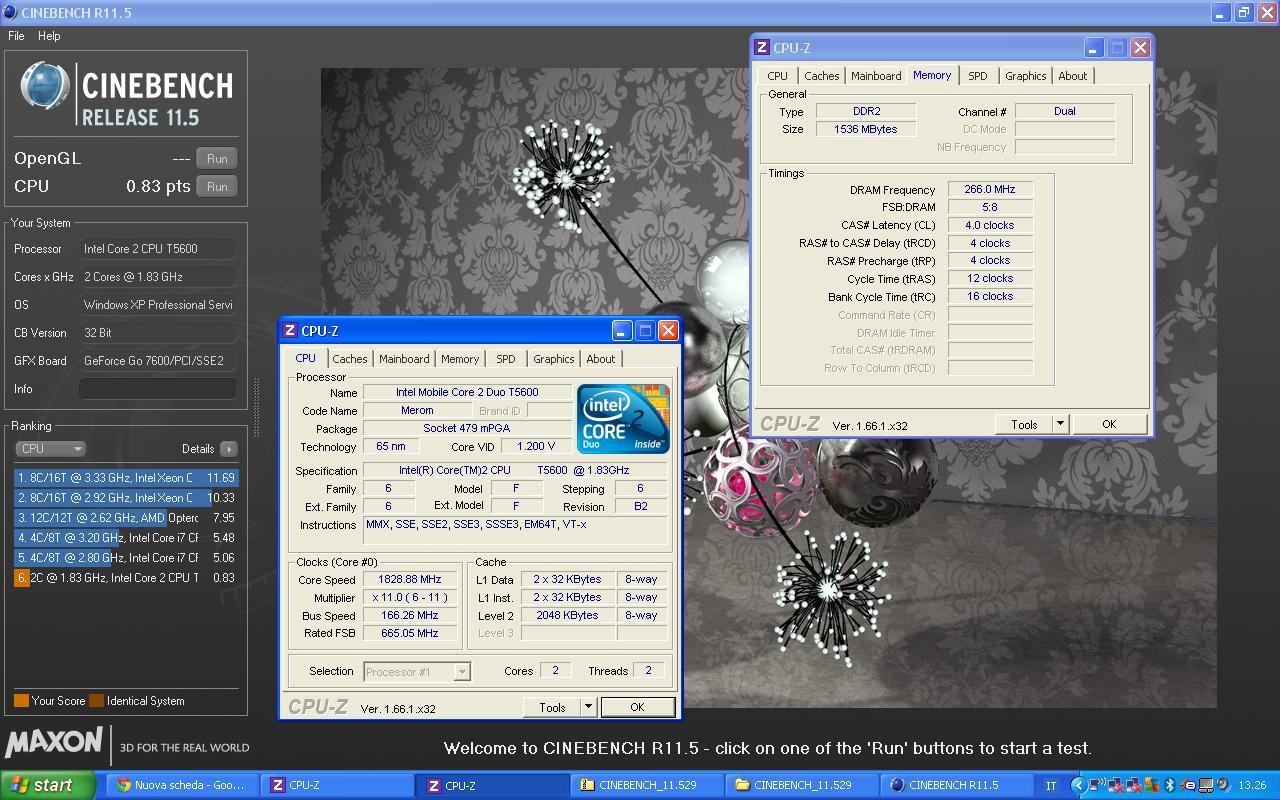Click the Info input field
Viewport: 1280px width, 800px height.
click(158, 389)
